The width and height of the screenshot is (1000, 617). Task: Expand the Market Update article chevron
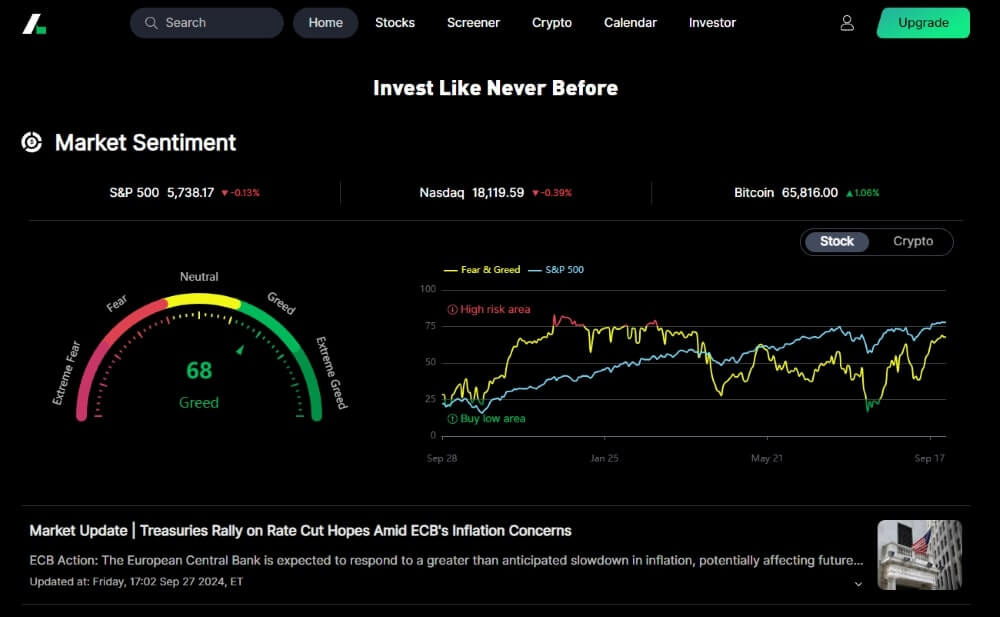coord(858,584)
